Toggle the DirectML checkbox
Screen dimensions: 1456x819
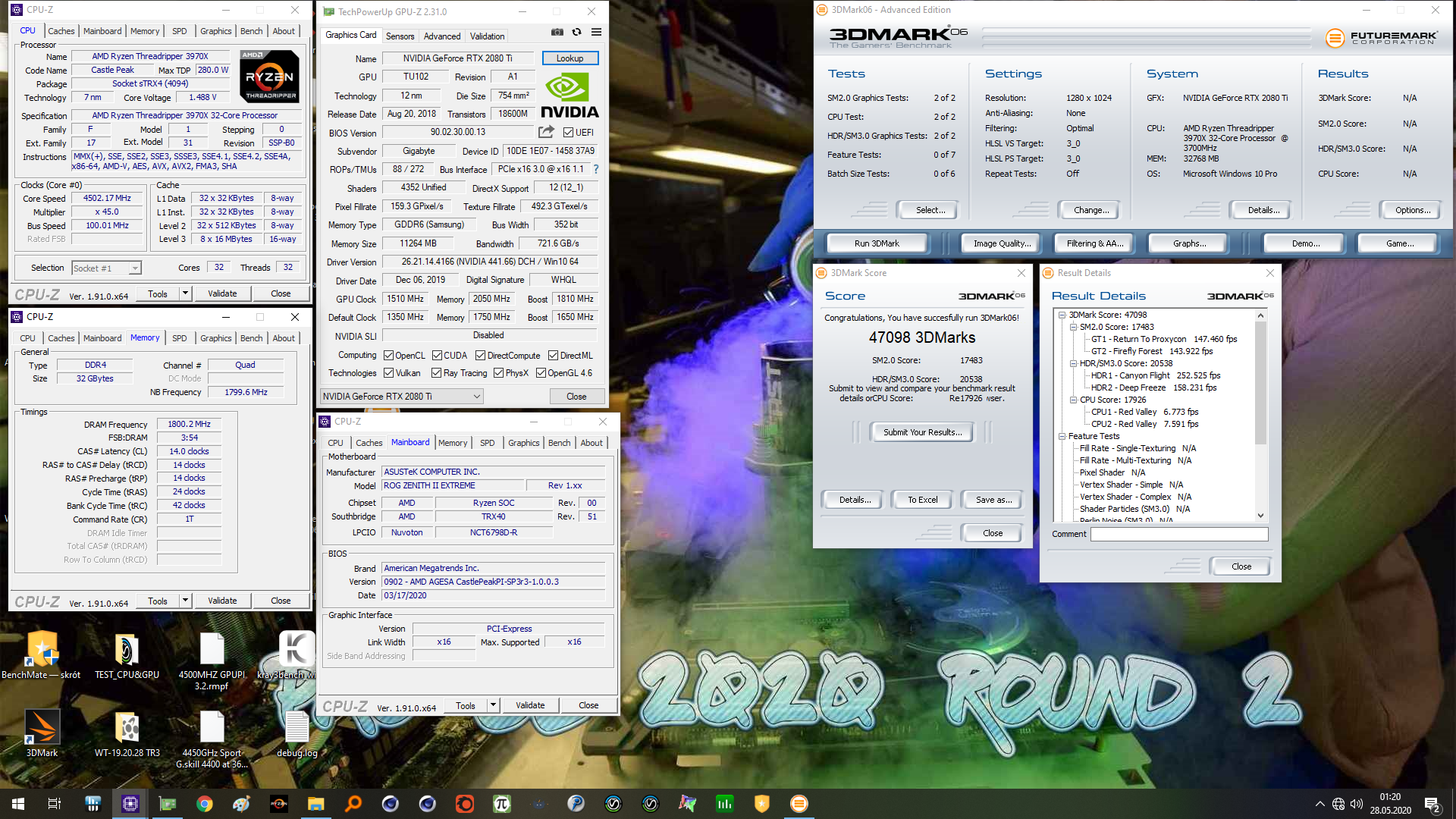(553, 355)
